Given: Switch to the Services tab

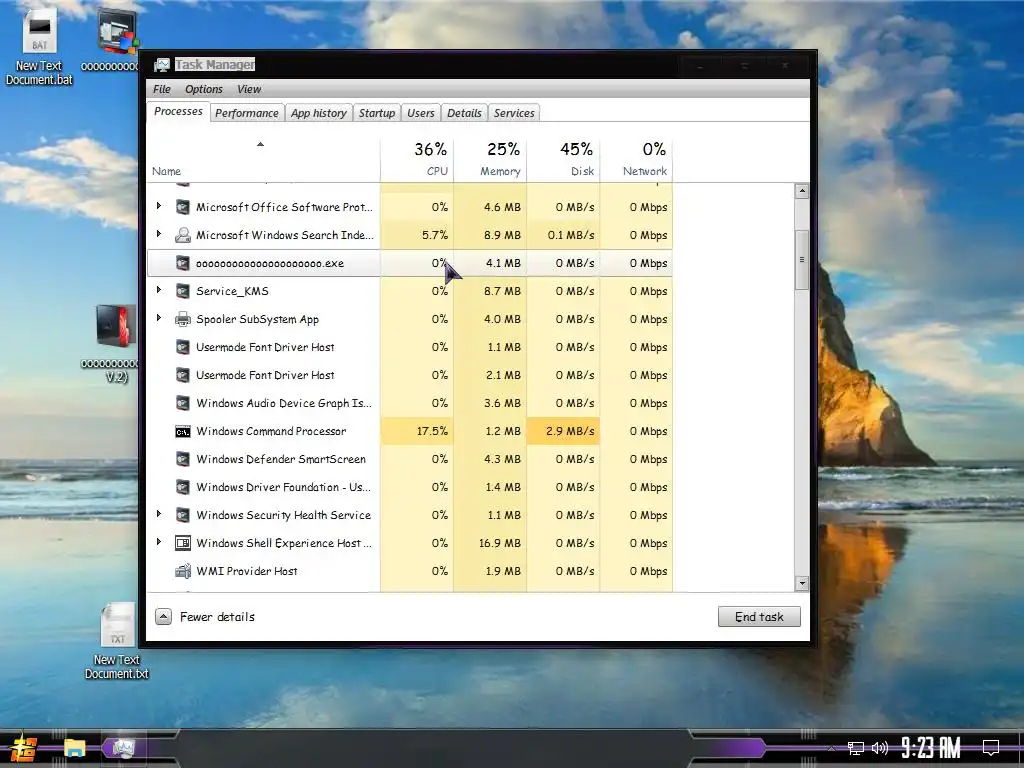Looking at the screenshot, I should pos(514,113).
